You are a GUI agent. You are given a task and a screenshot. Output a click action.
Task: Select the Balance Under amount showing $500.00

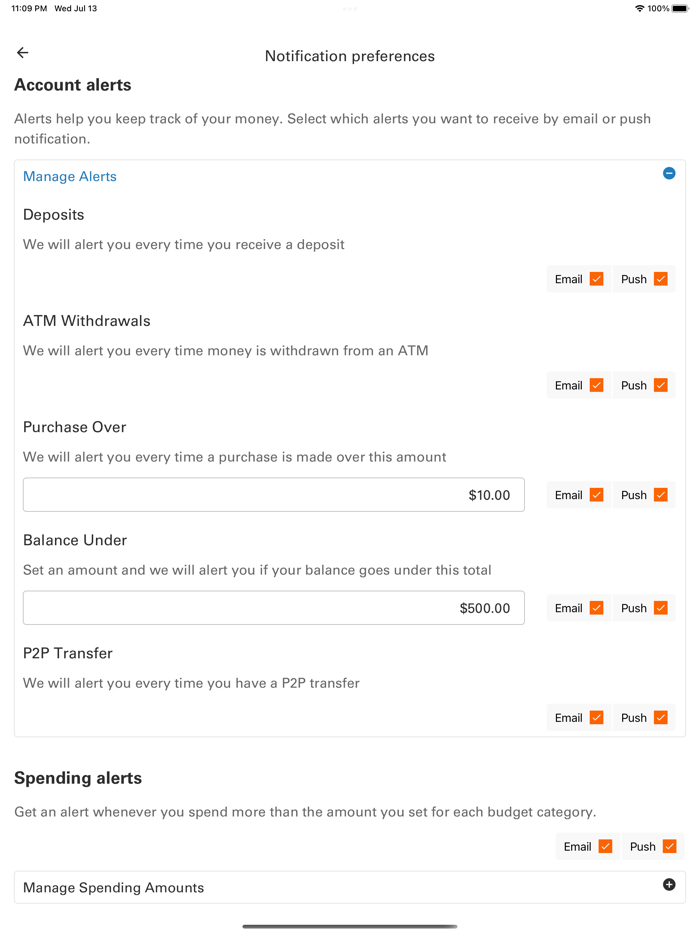click(x=274, y=608)
